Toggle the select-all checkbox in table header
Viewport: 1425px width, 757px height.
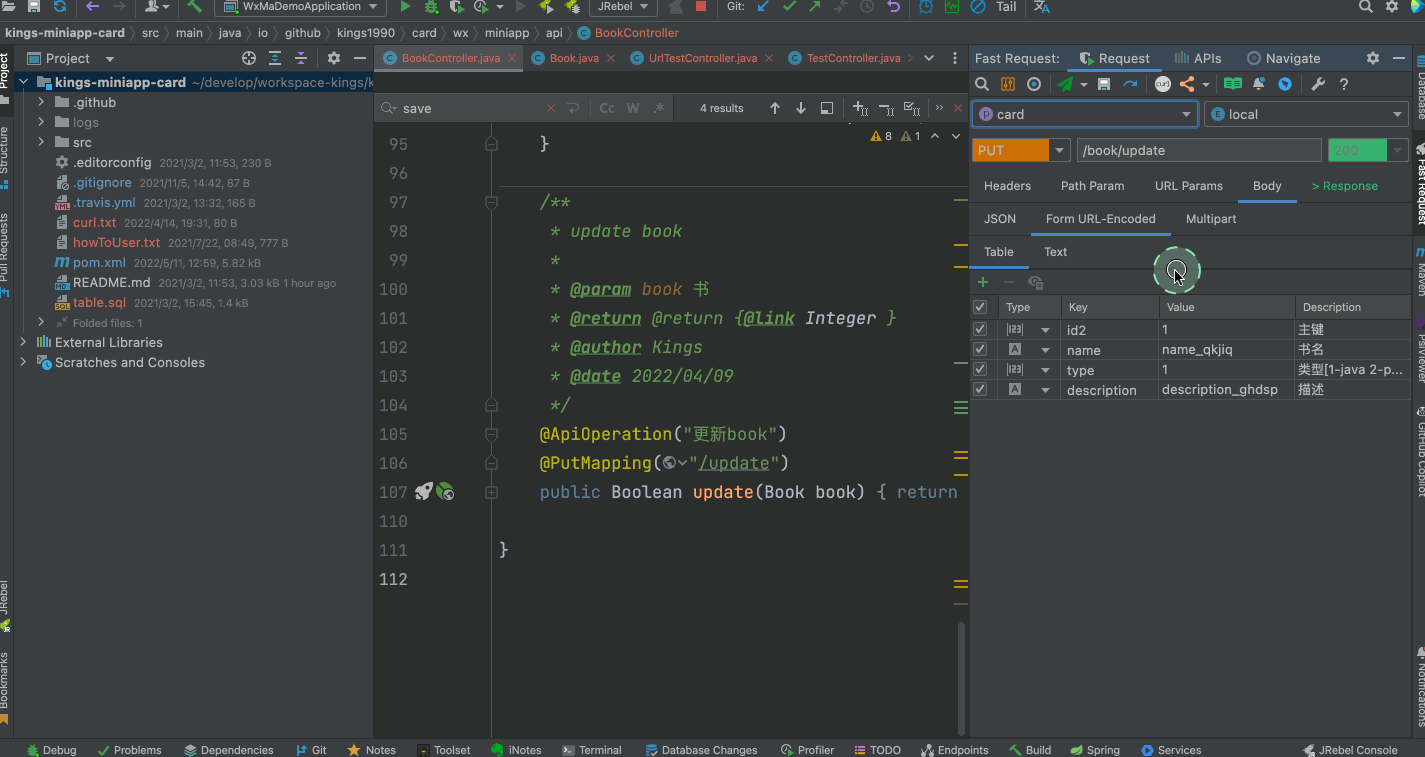tap(980, 307)
